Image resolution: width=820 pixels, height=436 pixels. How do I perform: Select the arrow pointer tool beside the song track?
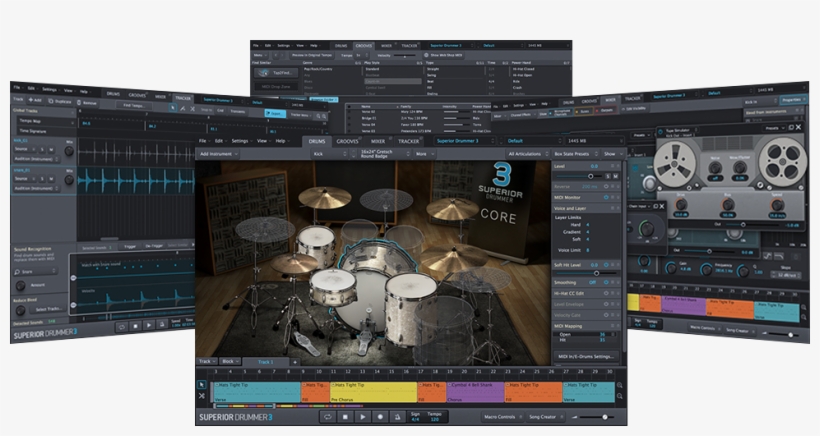202,385
